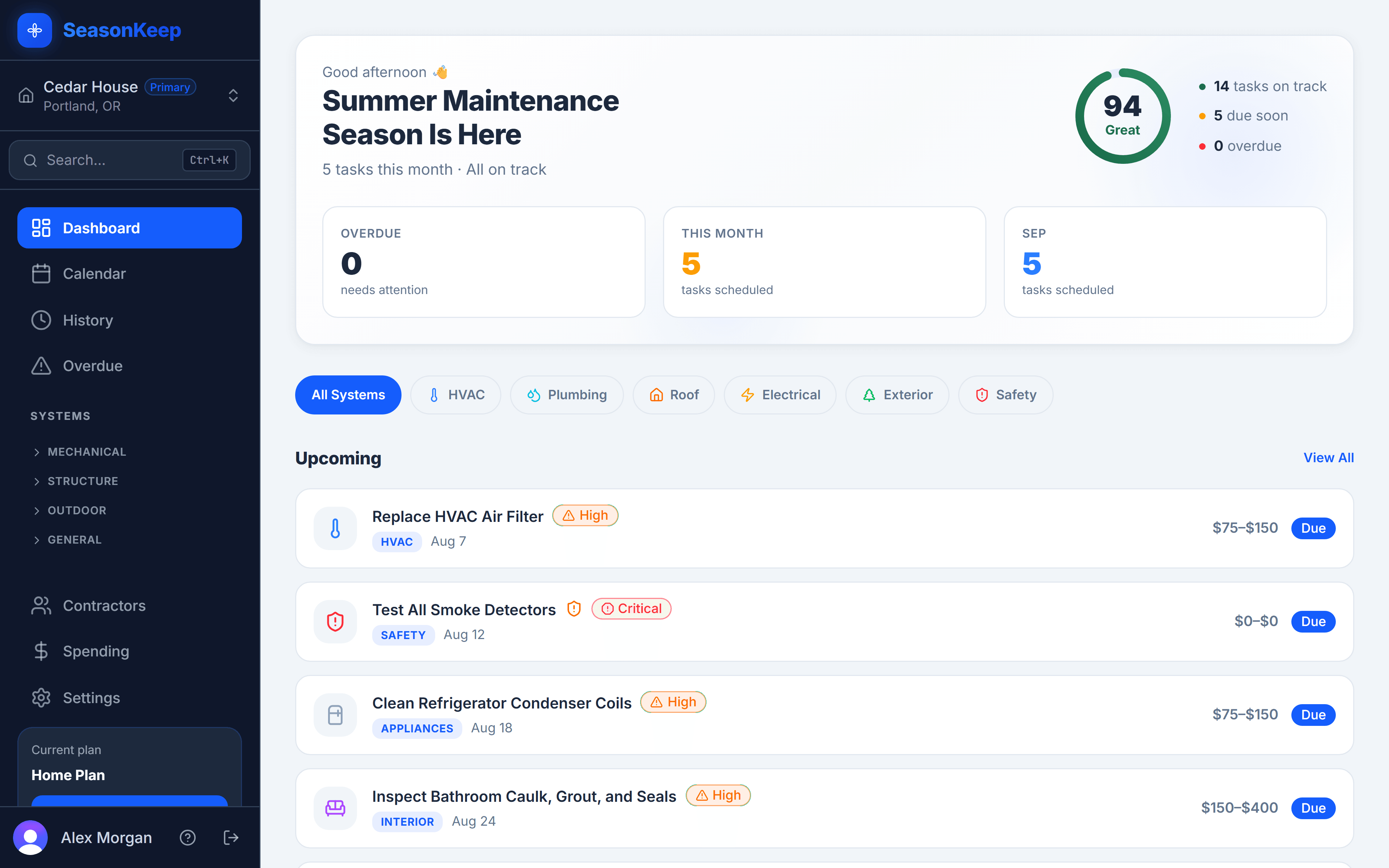Click the Sep 5 tasks scheduled card
This screenshot has width=1389, height=868.
(x=1165, y=262)
